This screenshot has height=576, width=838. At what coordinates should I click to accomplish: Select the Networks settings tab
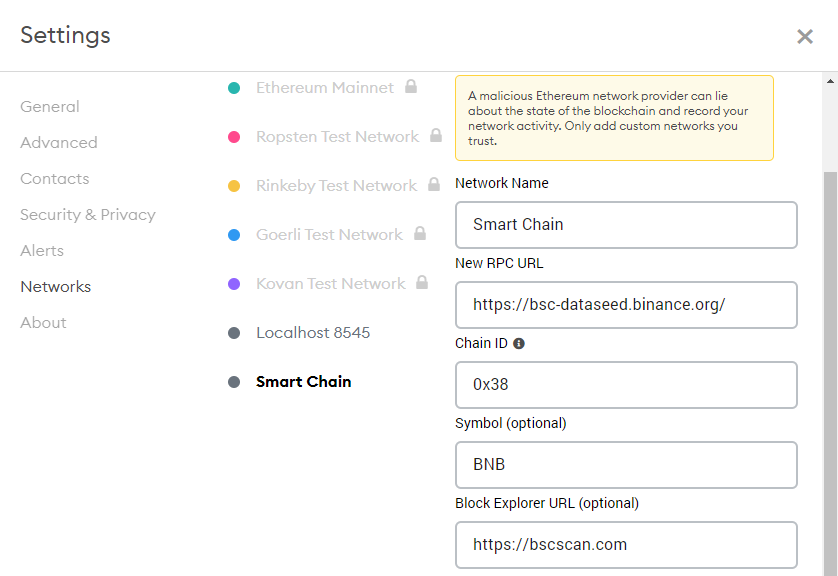56,286
